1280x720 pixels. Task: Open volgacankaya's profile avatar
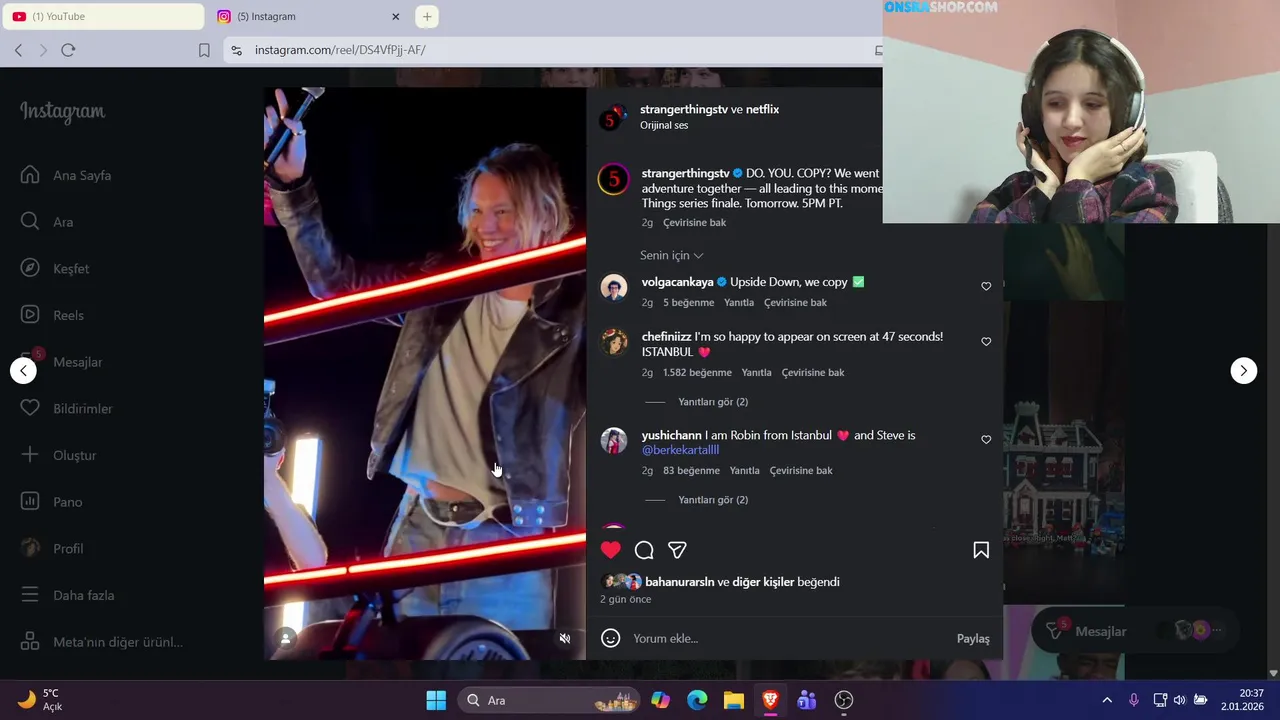(613, 288)
